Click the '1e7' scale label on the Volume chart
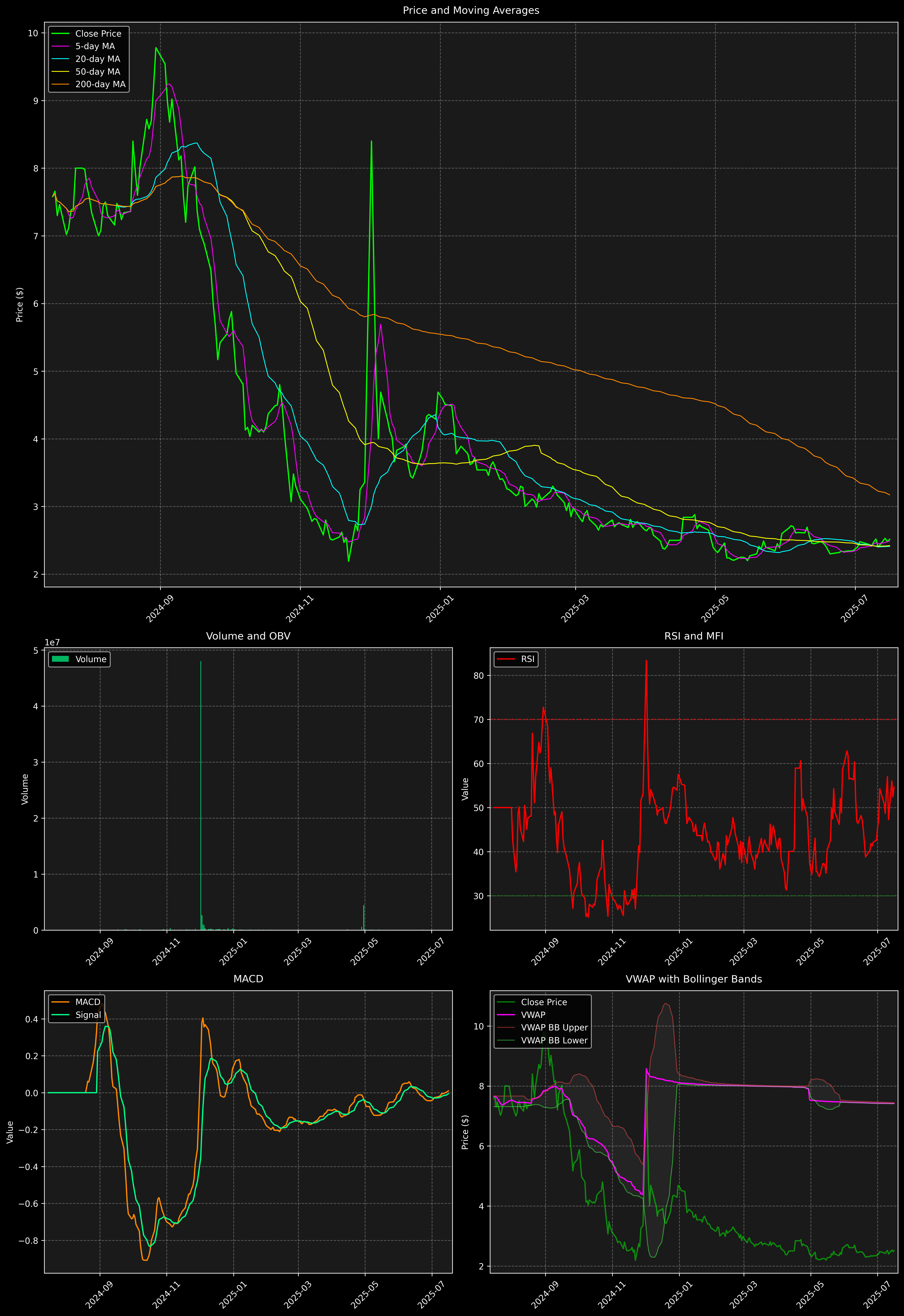 point(52,643)
